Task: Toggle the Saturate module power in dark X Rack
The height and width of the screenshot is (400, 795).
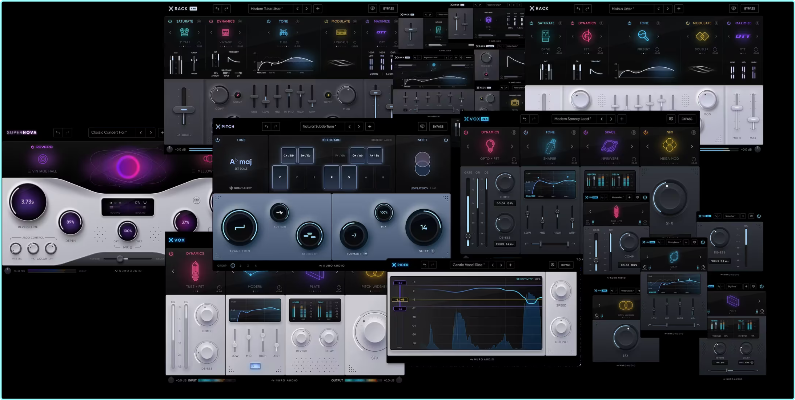Action: 170,21
